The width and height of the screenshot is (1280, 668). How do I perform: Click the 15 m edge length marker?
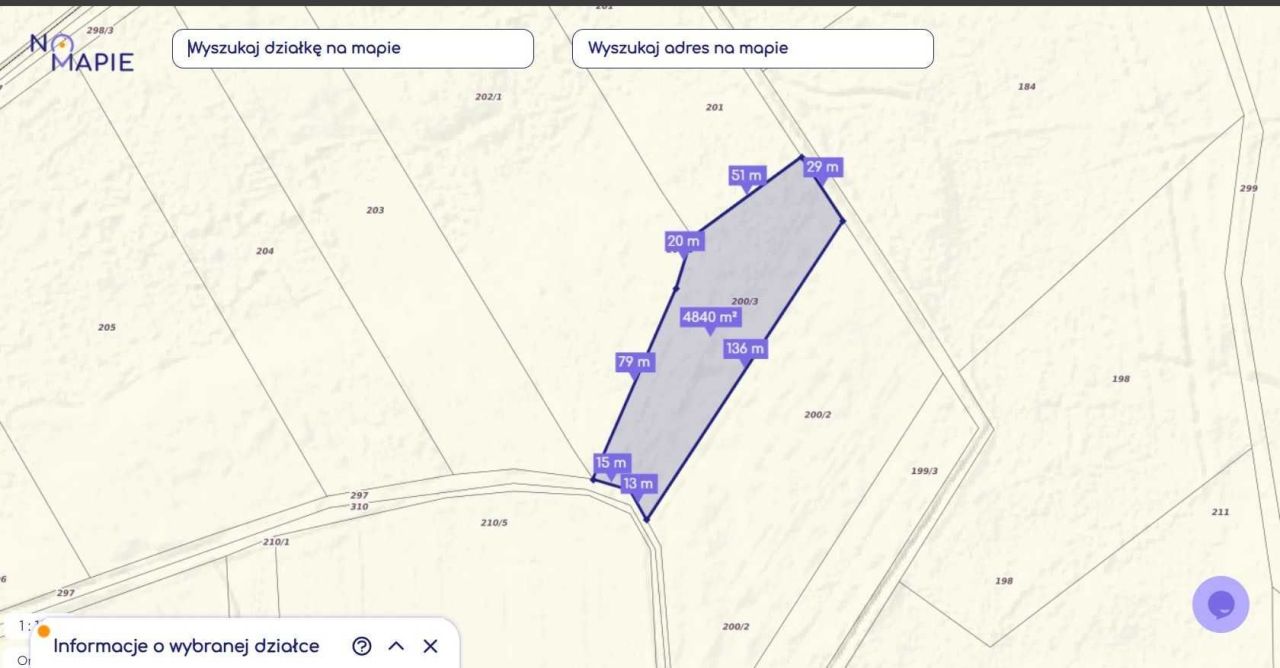(611, 463)
